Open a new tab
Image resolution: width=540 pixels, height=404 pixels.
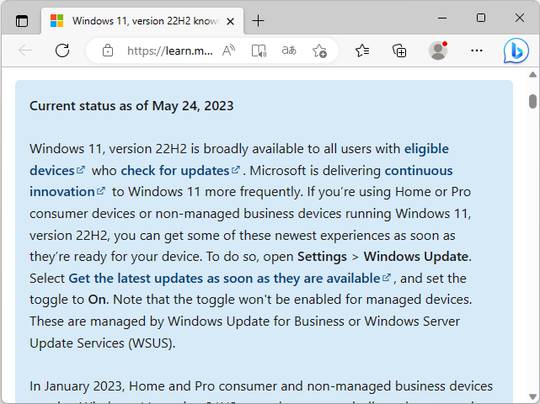point(258,21)
